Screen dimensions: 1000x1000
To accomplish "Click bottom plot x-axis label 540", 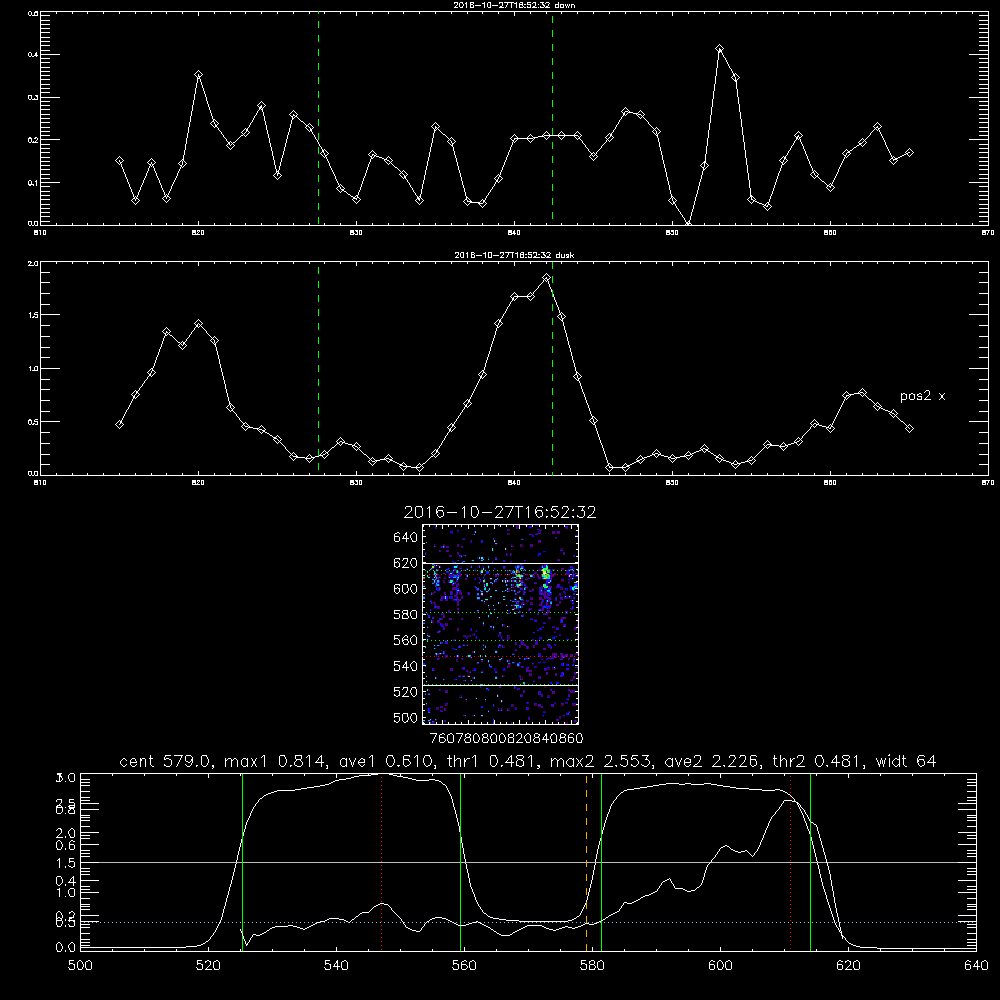I will click(336, 966).
